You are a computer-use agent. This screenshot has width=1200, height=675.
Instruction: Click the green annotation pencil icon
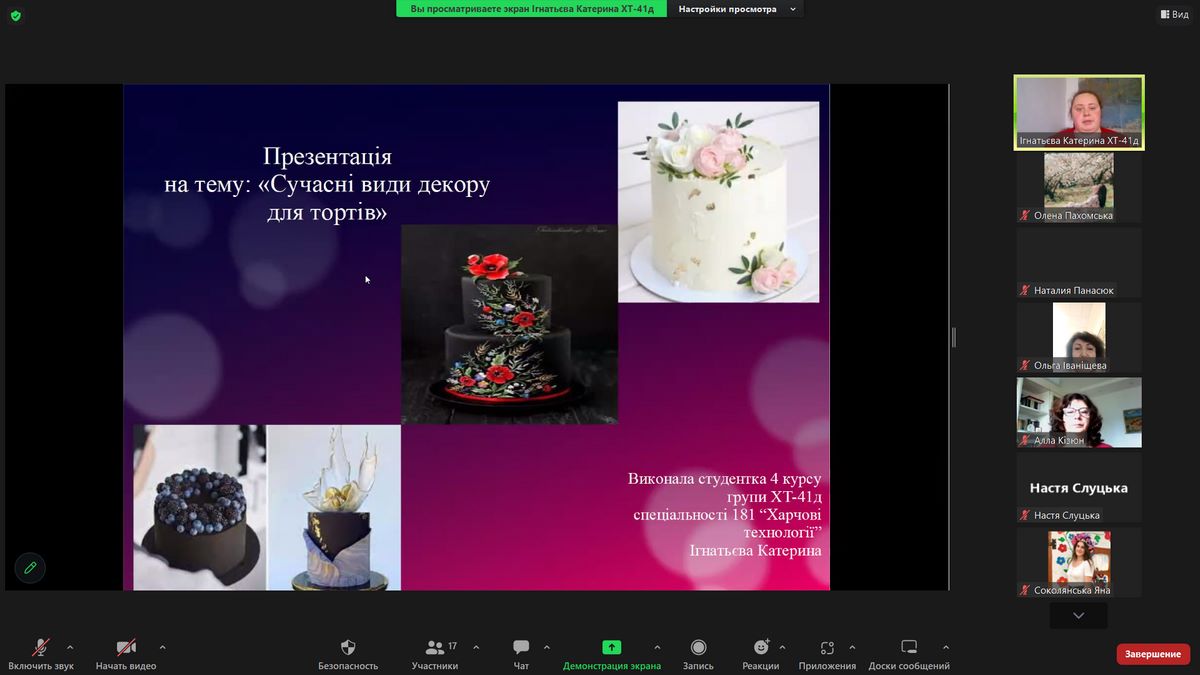click(30, 568)
